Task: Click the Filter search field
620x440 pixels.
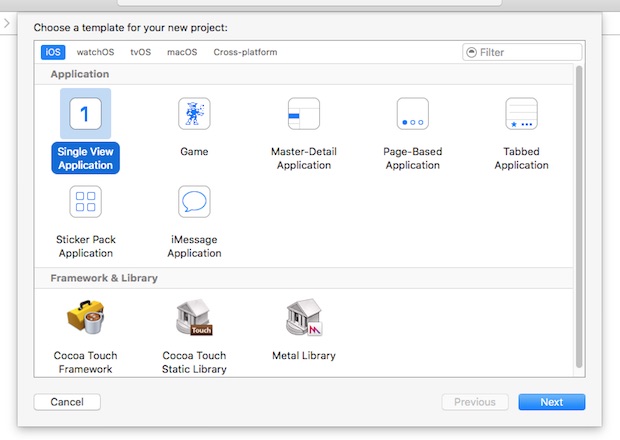Action: click(x=522, y=52)
